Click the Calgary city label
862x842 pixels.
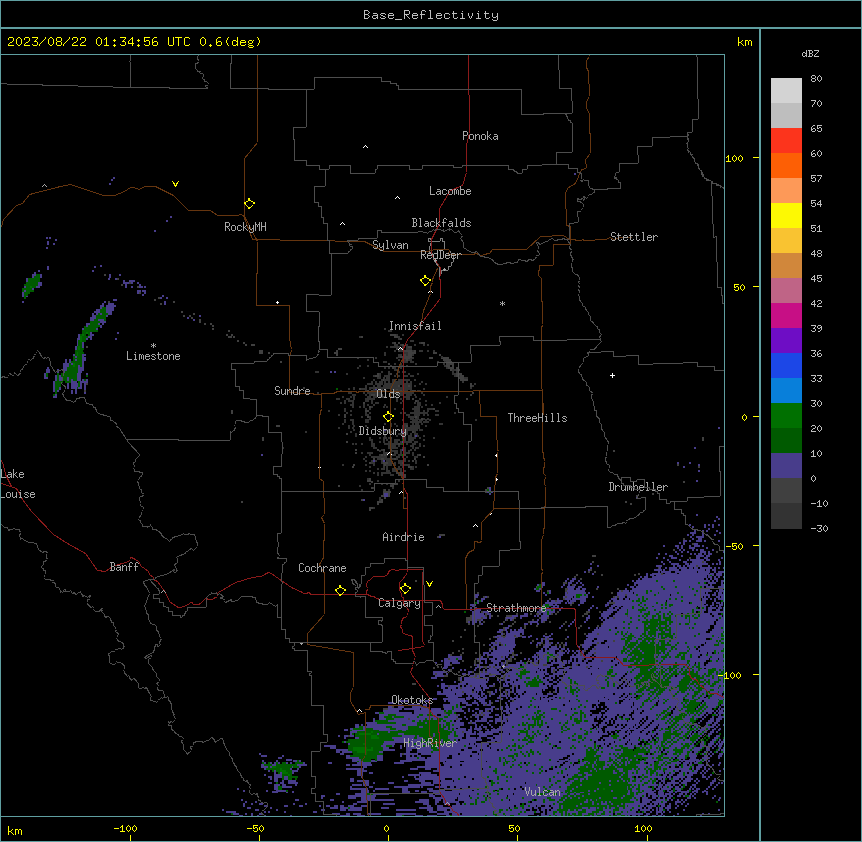400,603
